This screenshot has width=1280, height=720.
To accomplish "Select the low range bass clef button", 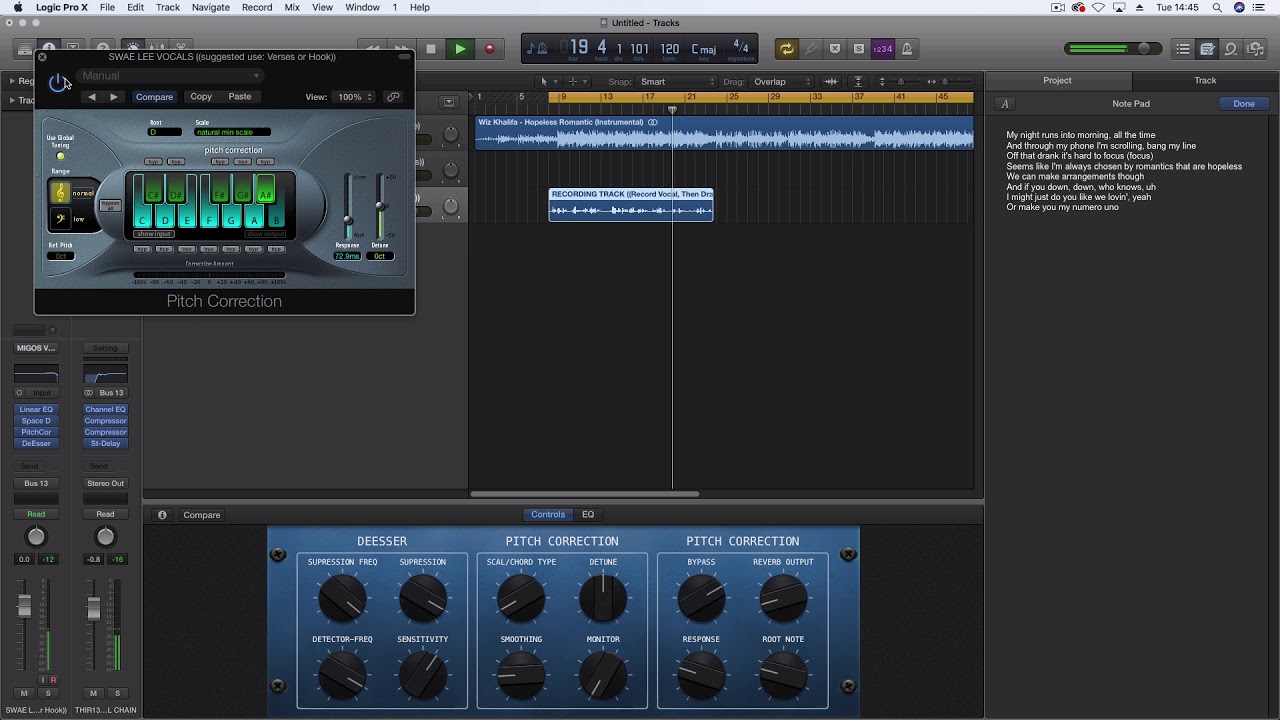I will [61, 218].
